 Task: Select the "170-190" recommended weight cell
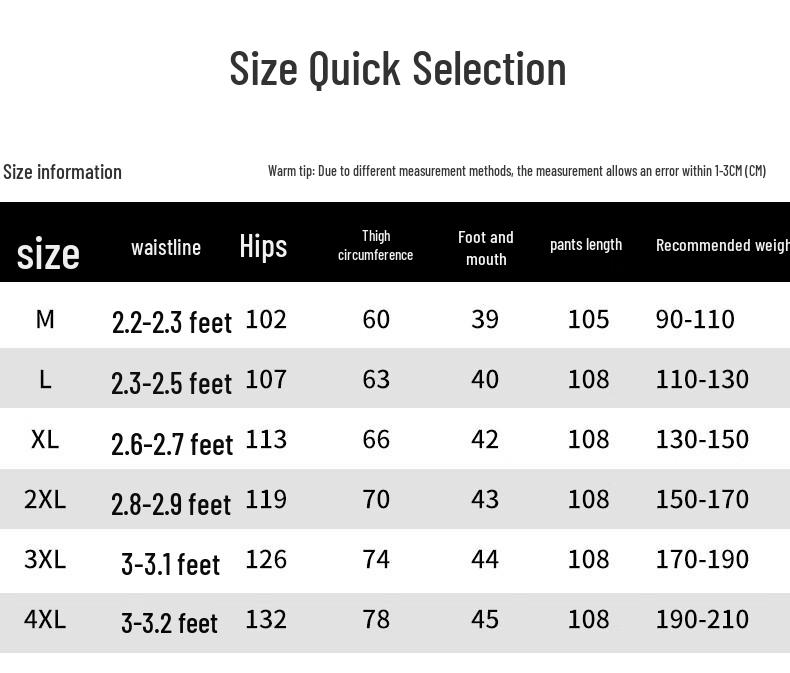point(702,559)
